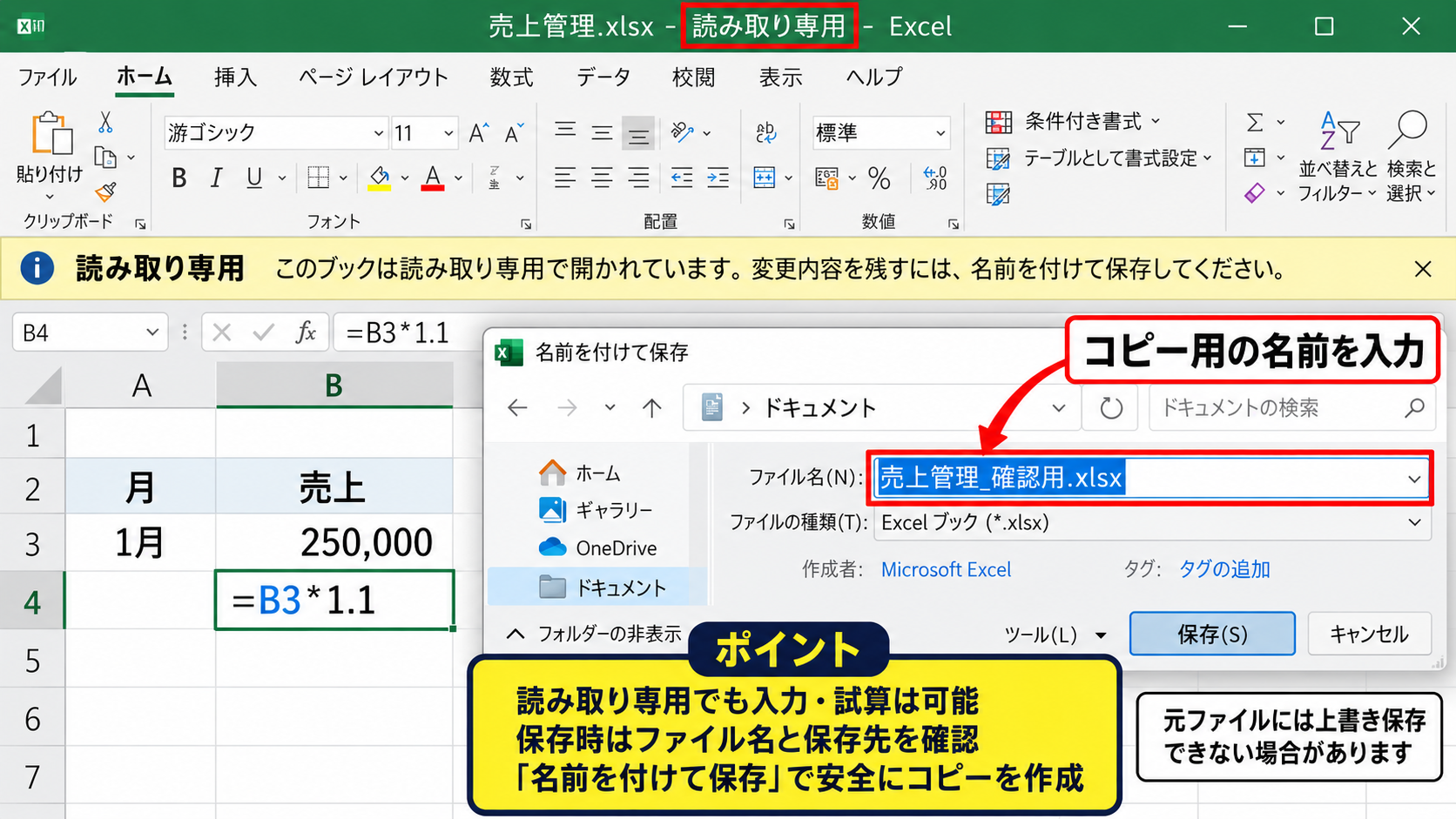Open 条件付き書式 conditional formatting
Image resolution: width=1456 pixels, height=819 pixels.
(x=1072, y=121)
